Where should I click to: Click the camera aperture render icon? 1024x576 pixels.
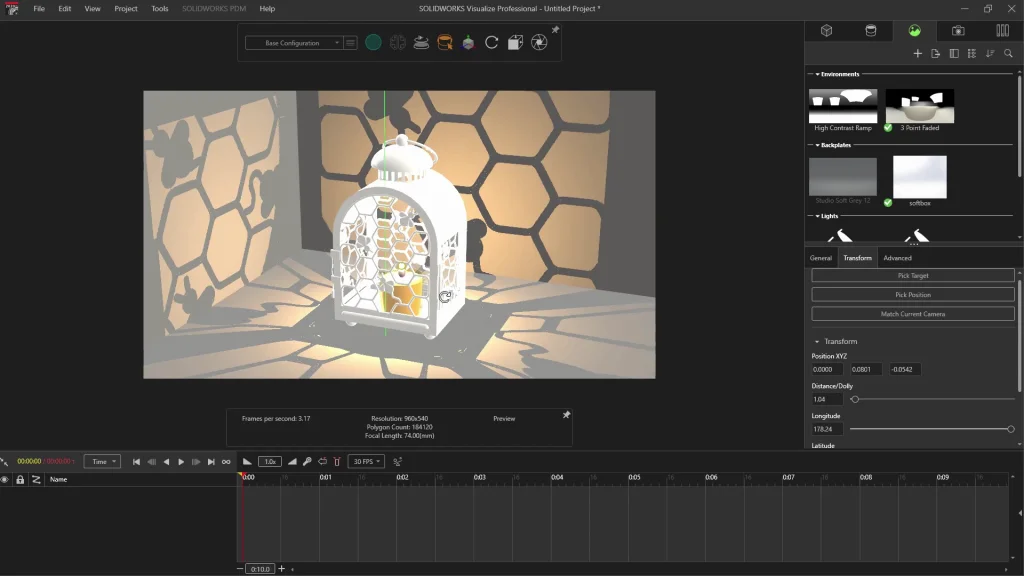[x=539, y=43]
